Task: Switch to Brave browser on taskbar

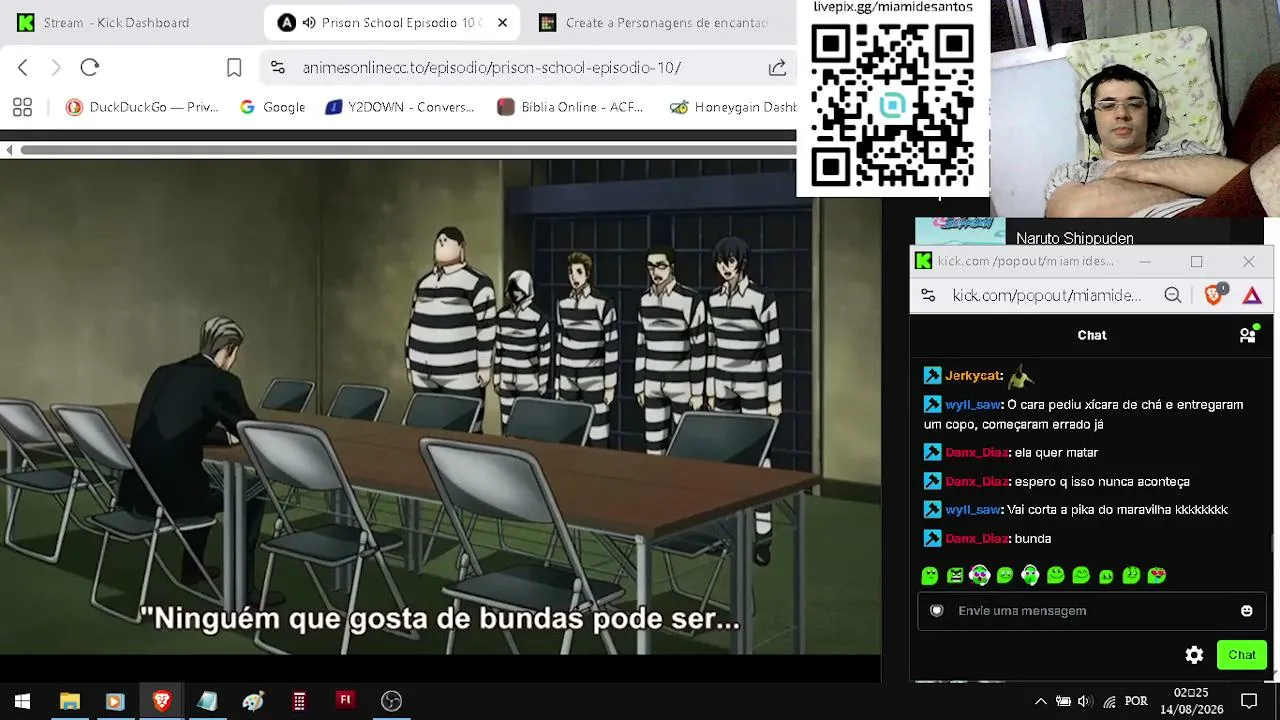Action: (x=161, y=701)
